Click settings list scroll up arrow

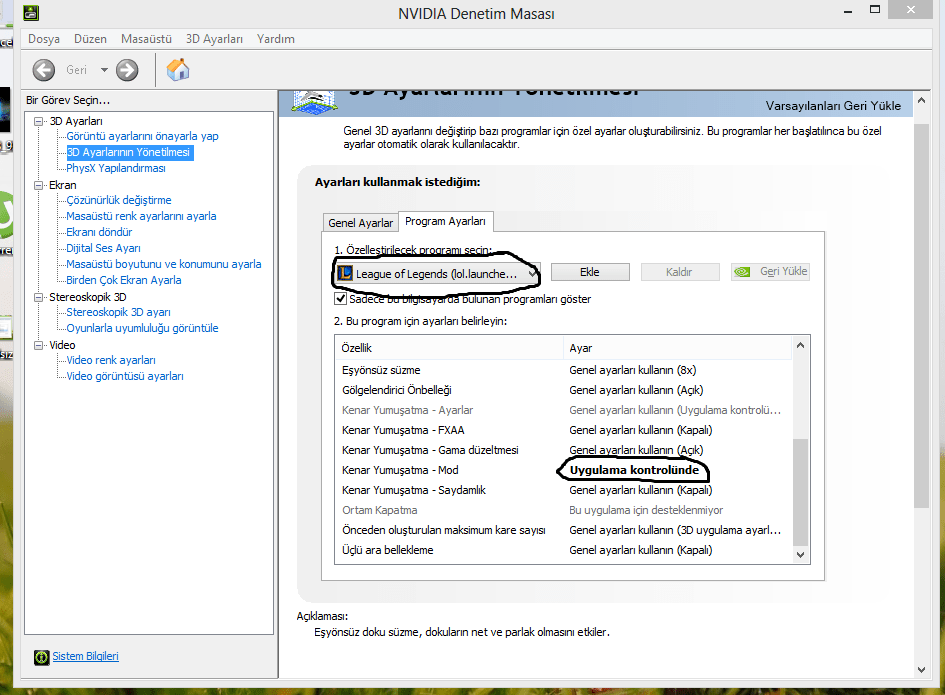[800, 345]
